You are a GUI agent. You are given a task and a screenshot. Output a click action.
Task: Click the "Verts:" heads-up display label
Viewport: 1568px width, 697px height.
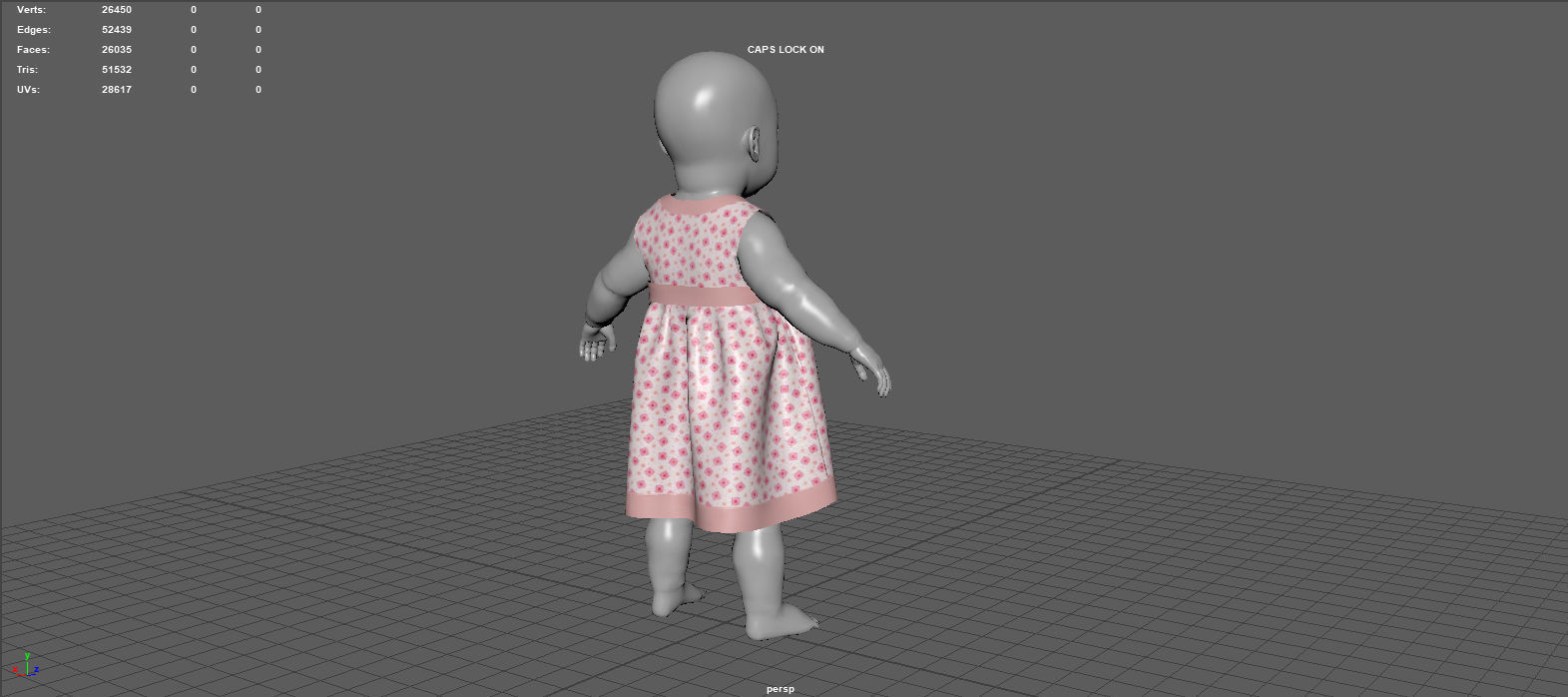pyautogui.click(x=31, y=10)
